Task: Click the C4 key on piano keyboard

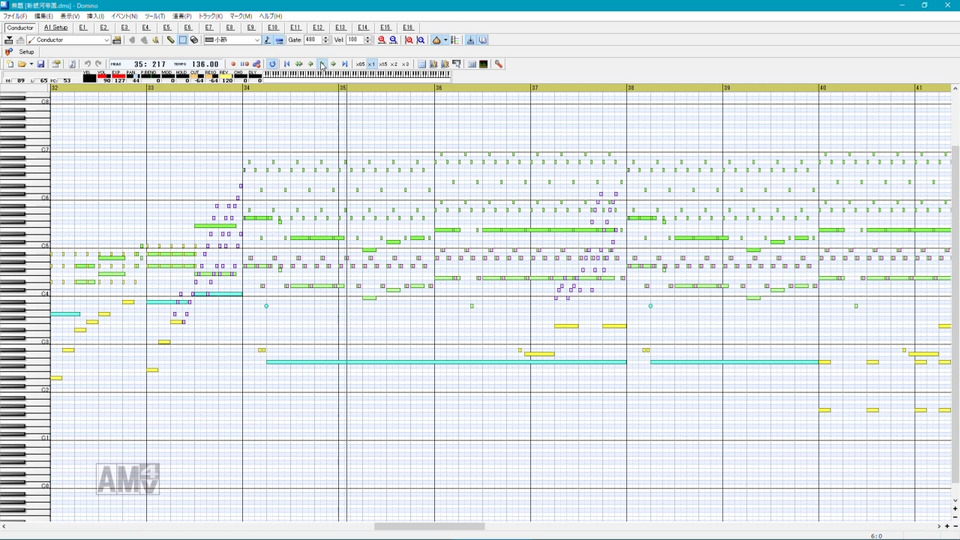Action: coord(25,294)
